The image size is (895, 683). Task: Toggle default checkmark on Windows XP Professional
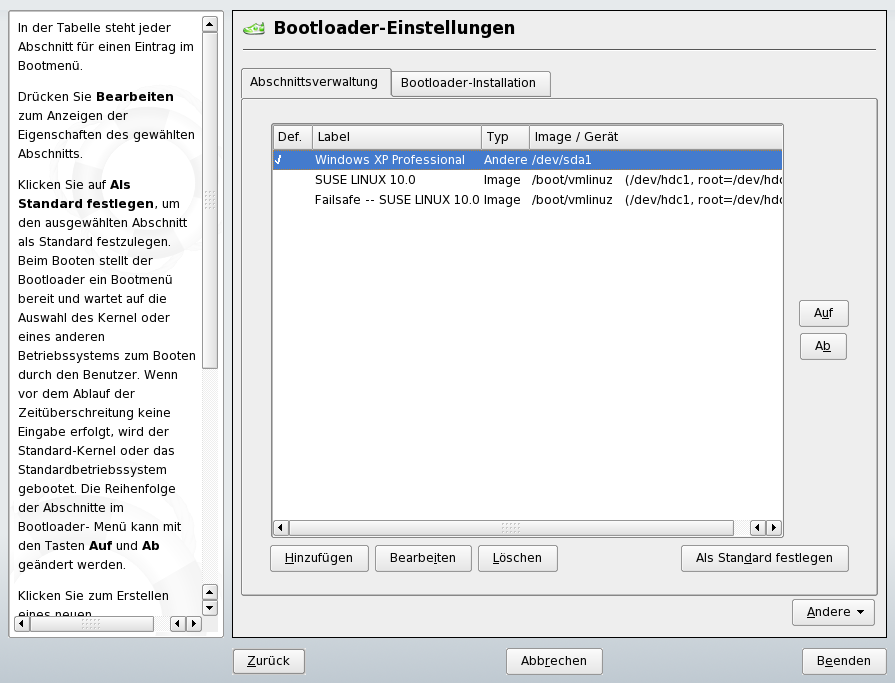tap(279, 160)
